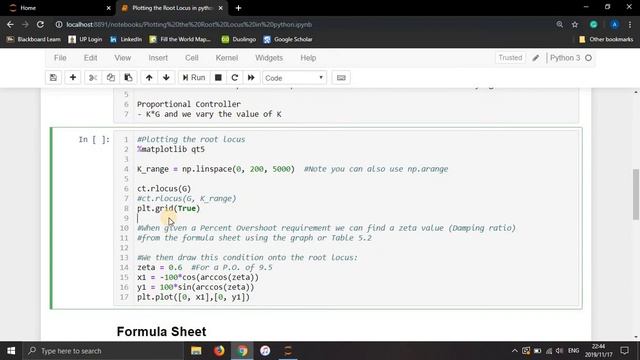Viewport: 640px width, 360px height.
Task: Click the plt.grid(True) code line
Action: [169, 208]
